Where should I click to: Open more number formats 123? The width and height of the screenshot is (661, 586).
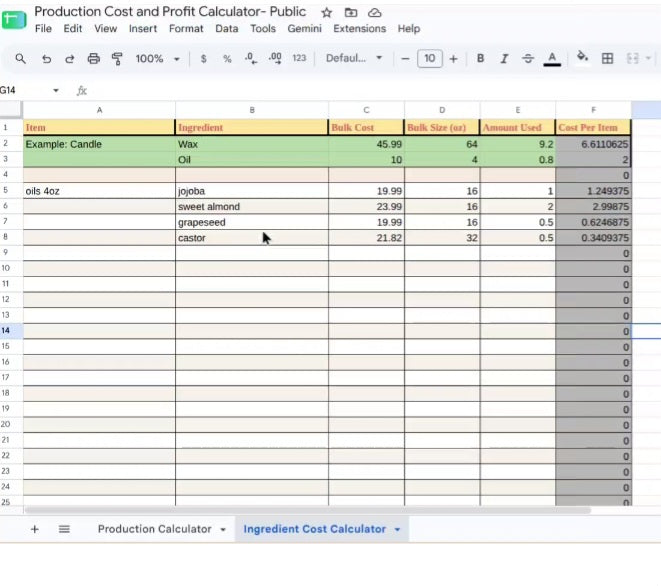[x=299, y=58]
